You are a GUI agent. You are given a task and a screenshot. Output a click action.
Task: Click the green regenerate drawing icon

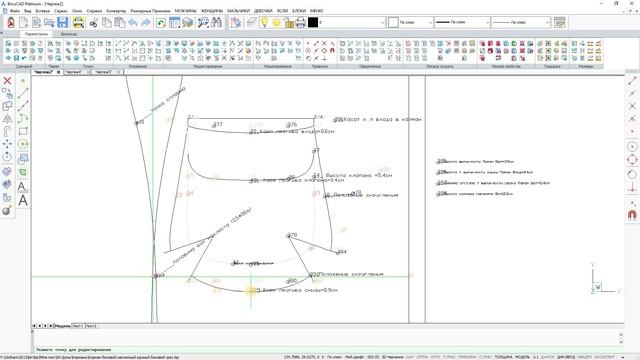click(161, 22)
